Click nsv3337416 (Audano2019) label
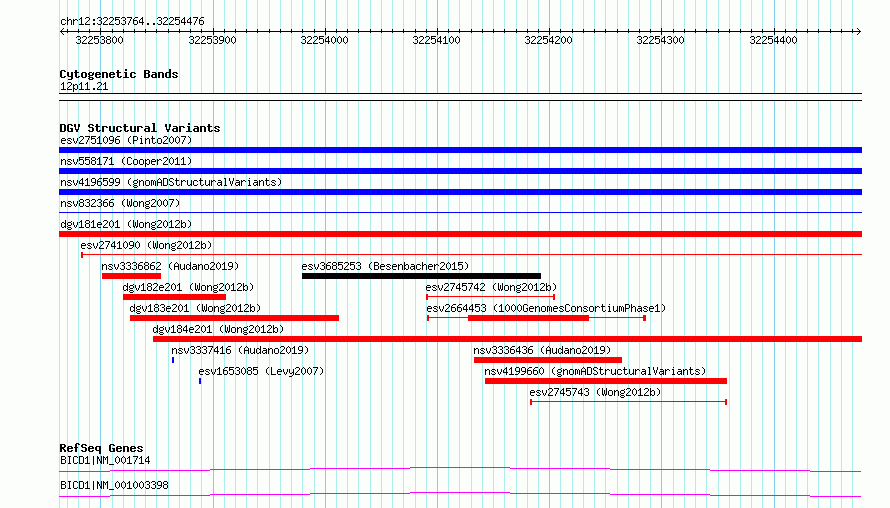Screen dimensions: 890x508 (240, 350)
